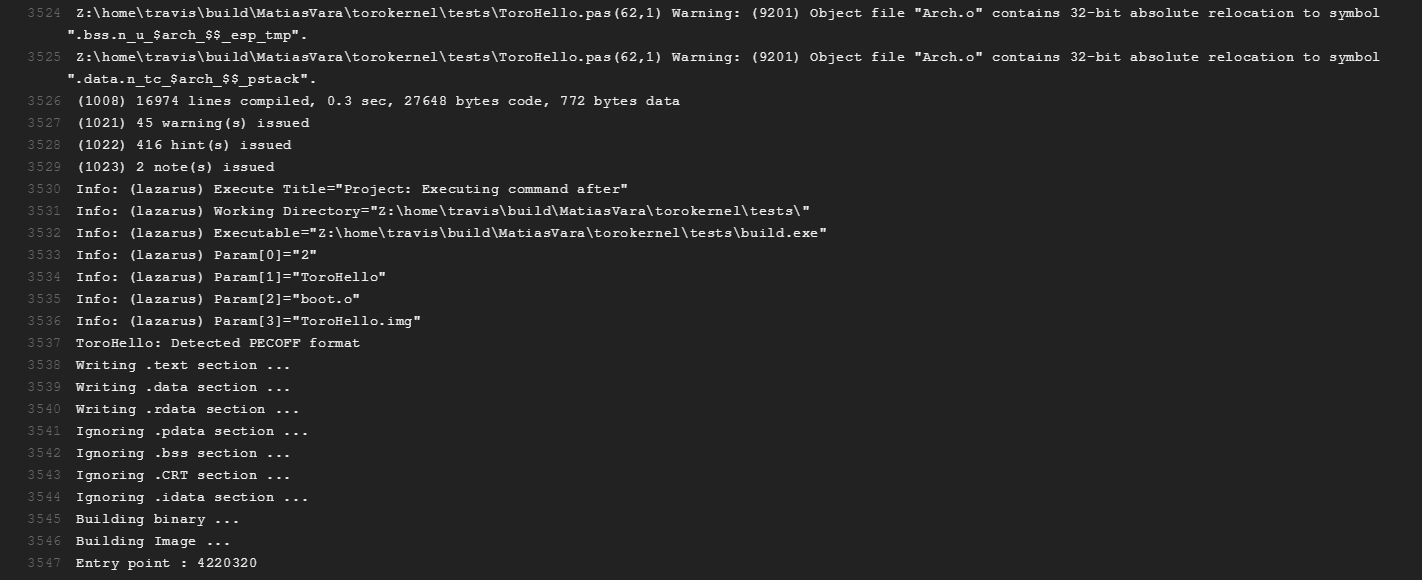Click the "Ignoring .idata section" line
Viewport: 1422px width, 580px height.
[192, 497]
